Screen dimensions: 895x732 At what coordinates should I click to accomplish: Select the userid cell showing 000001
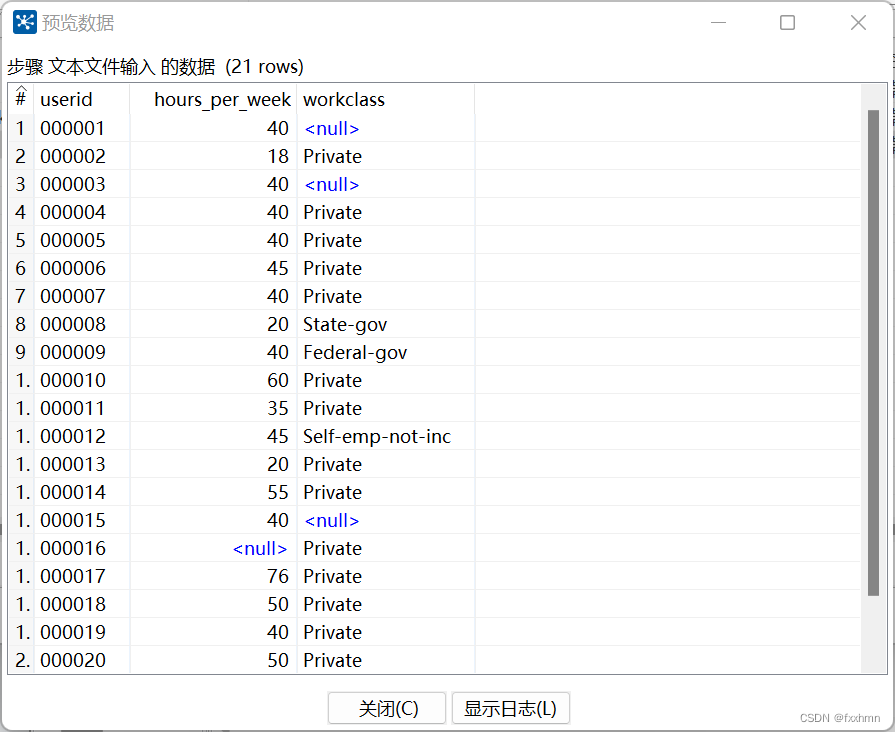[x=74, y=128]
